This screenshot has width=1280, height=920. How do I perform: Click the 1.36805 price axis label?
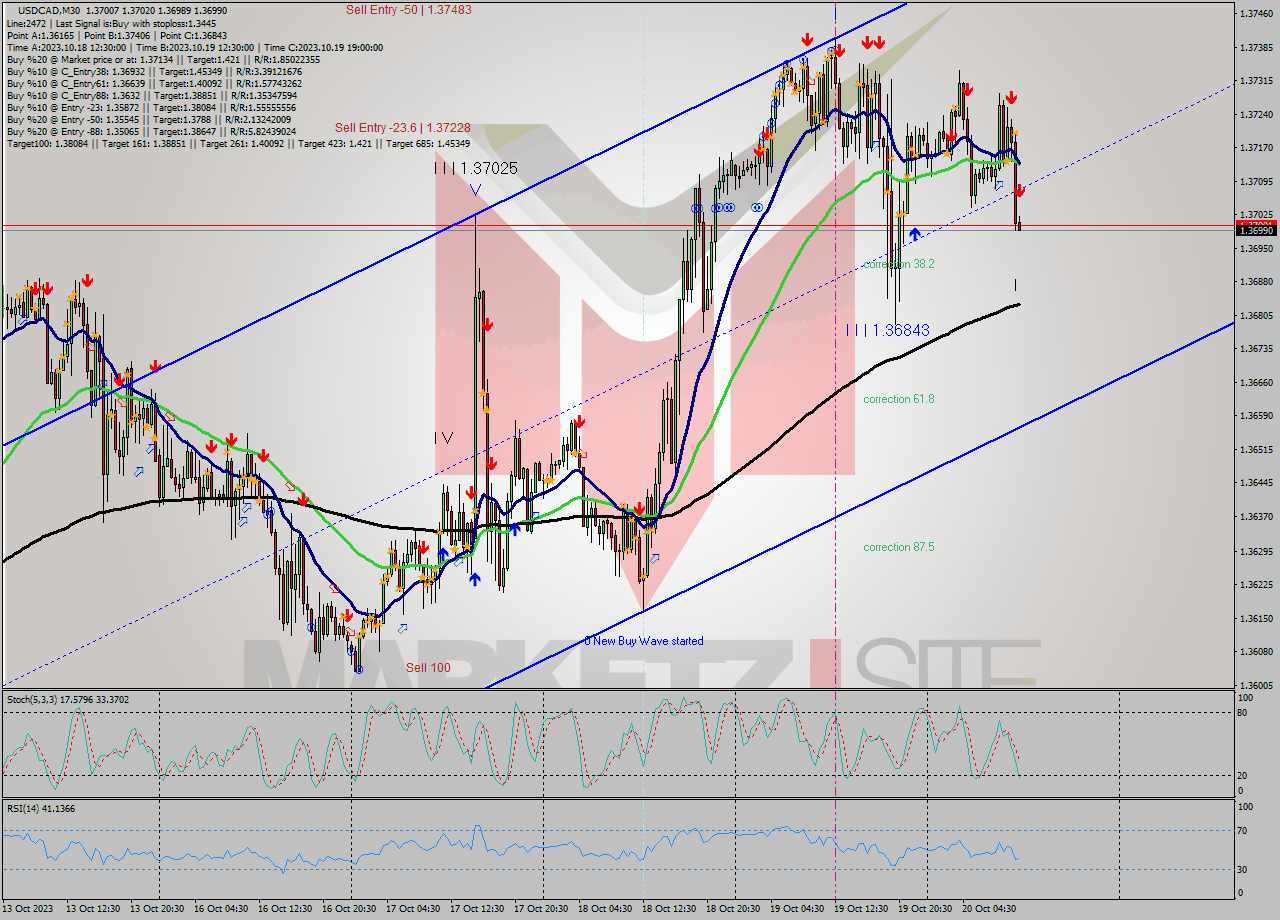(1256, 316)
